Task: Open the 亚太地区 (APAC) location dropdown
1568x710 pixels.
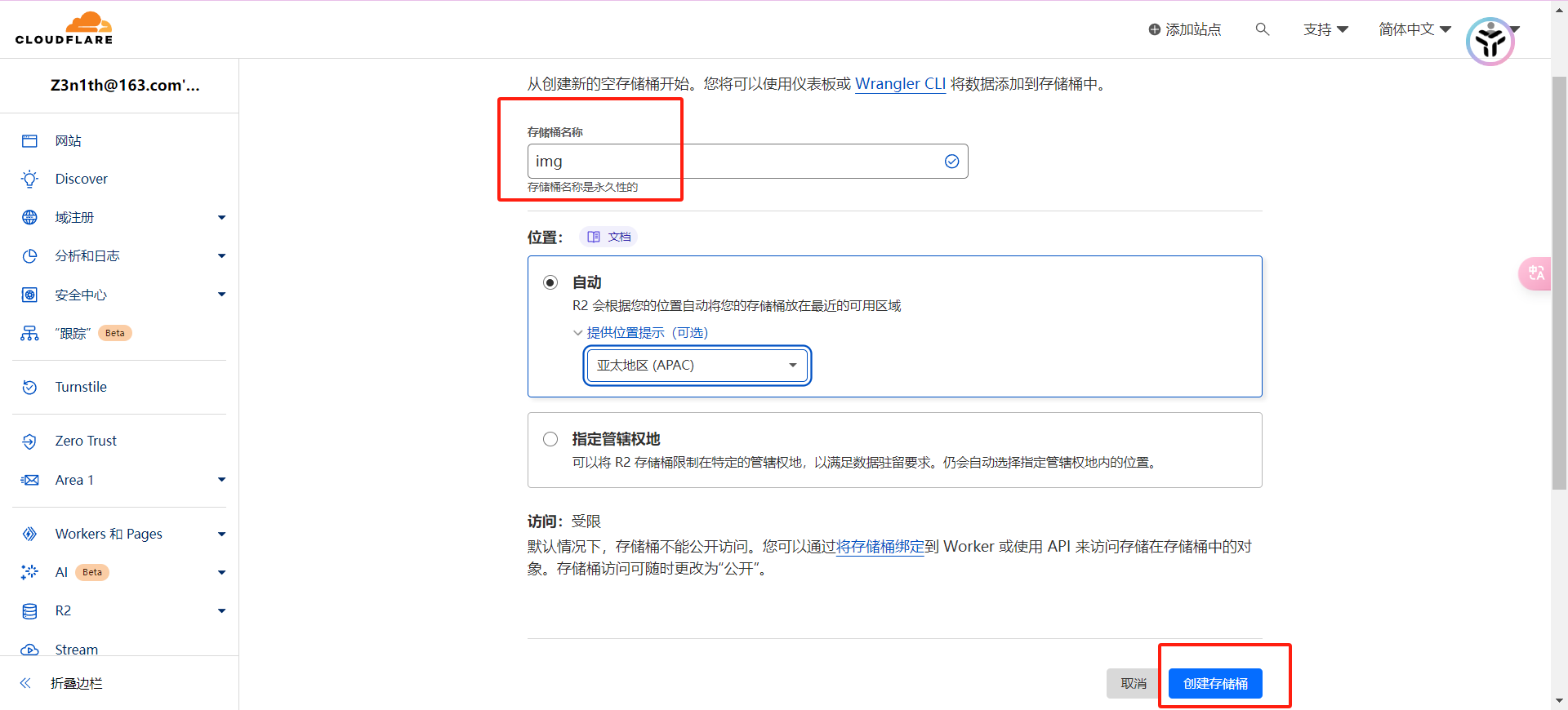Action: [697, 365]
